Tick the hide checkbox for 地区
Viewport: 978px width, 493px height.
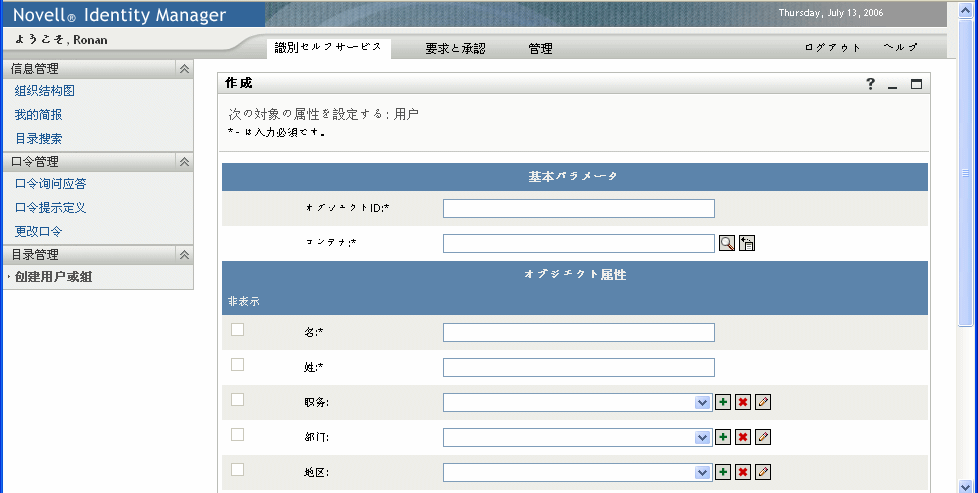(x=237, y=469)
